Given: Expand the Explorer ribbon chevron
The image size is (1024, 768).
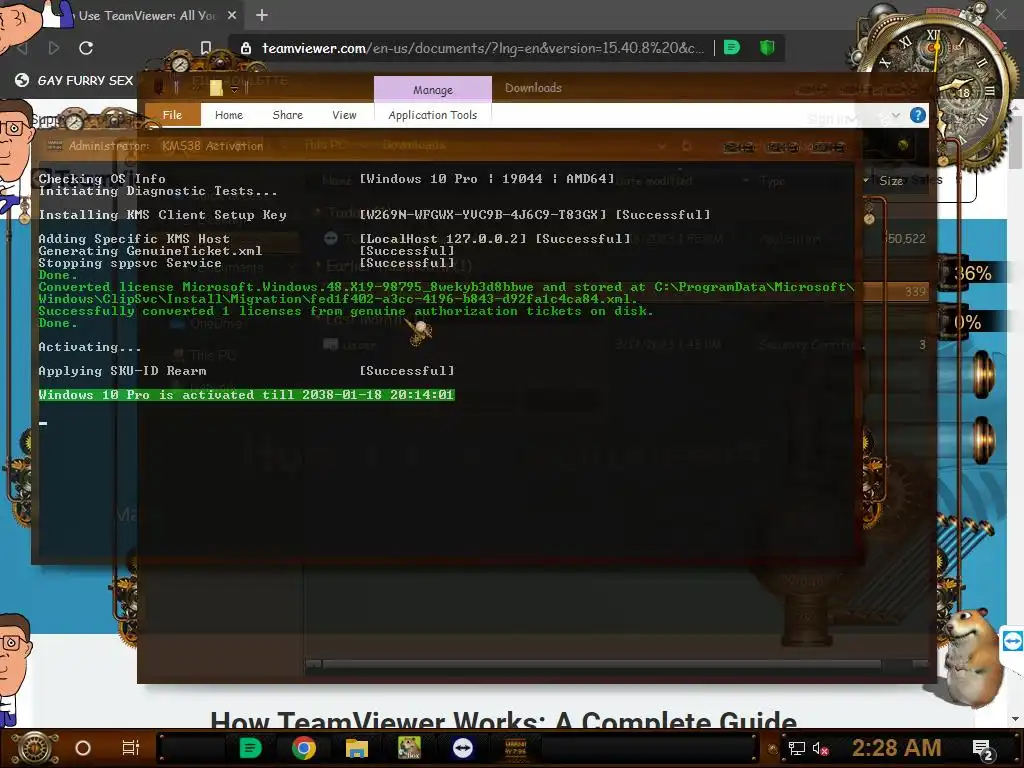Looking at the screenshot, I should coord(896,116).
